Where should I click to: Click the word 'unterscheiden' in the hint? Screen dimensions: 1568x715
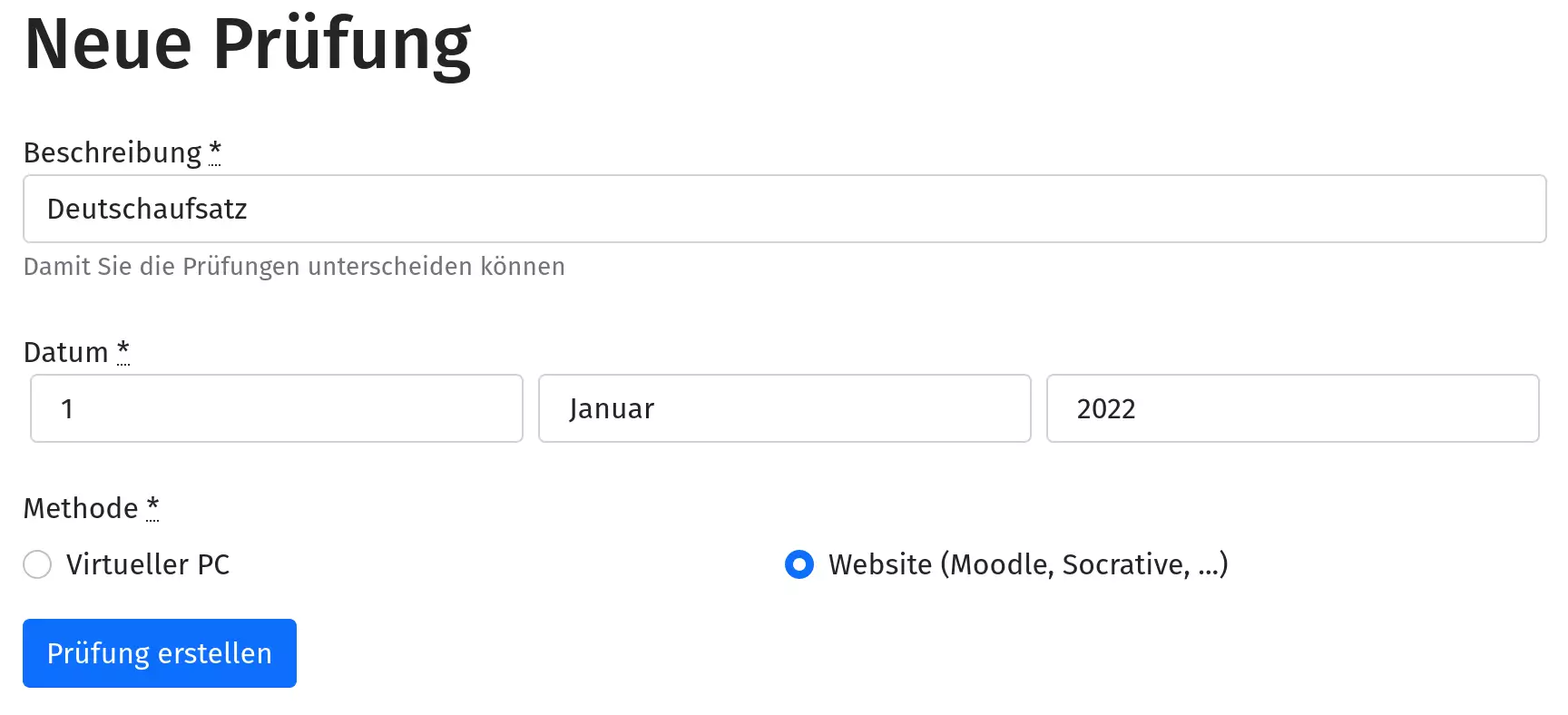(390, 267)
